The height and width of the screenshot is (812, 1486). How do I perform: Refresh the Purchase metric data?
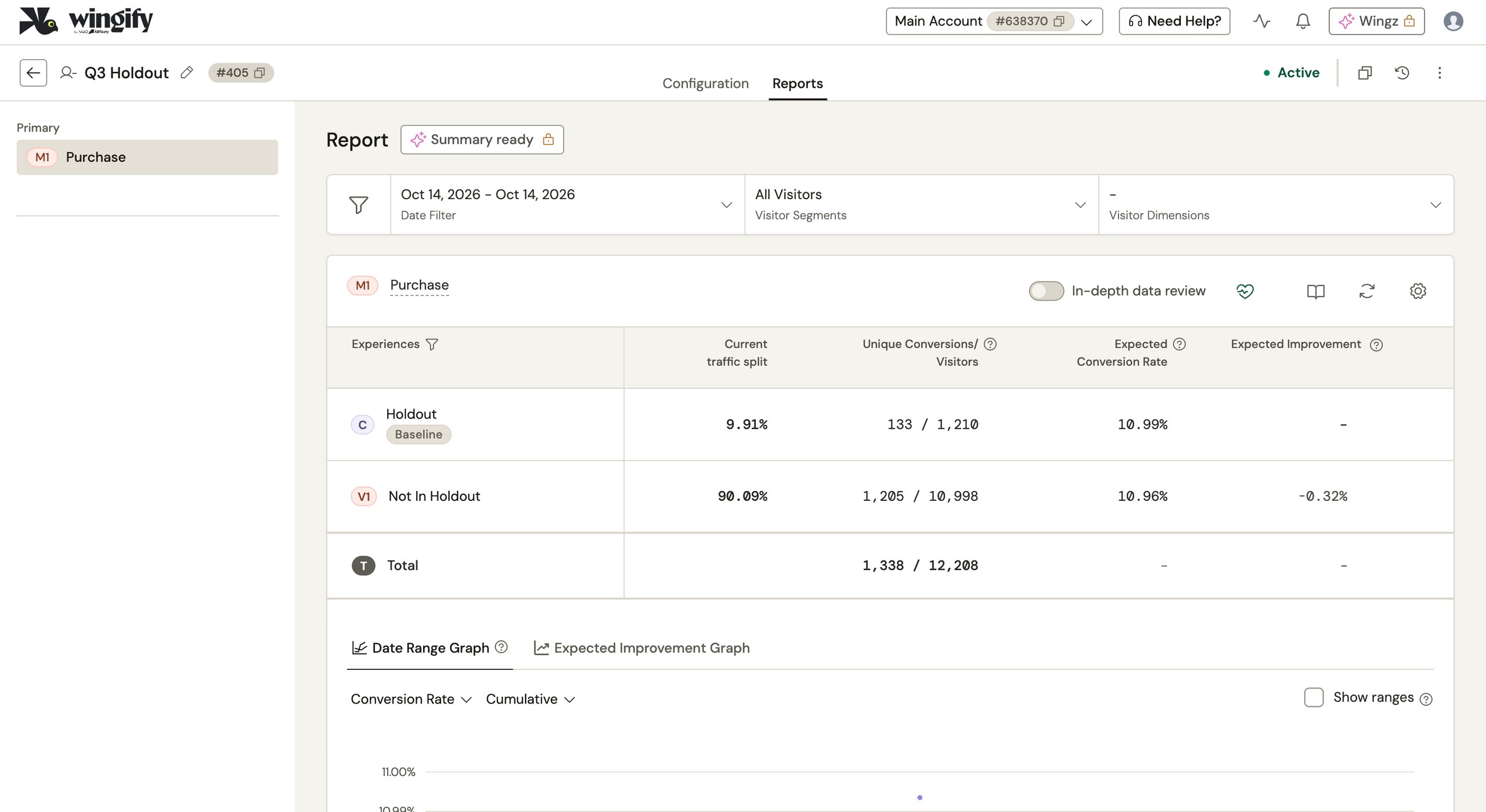pyautogui.click(x=1366, y=291)
